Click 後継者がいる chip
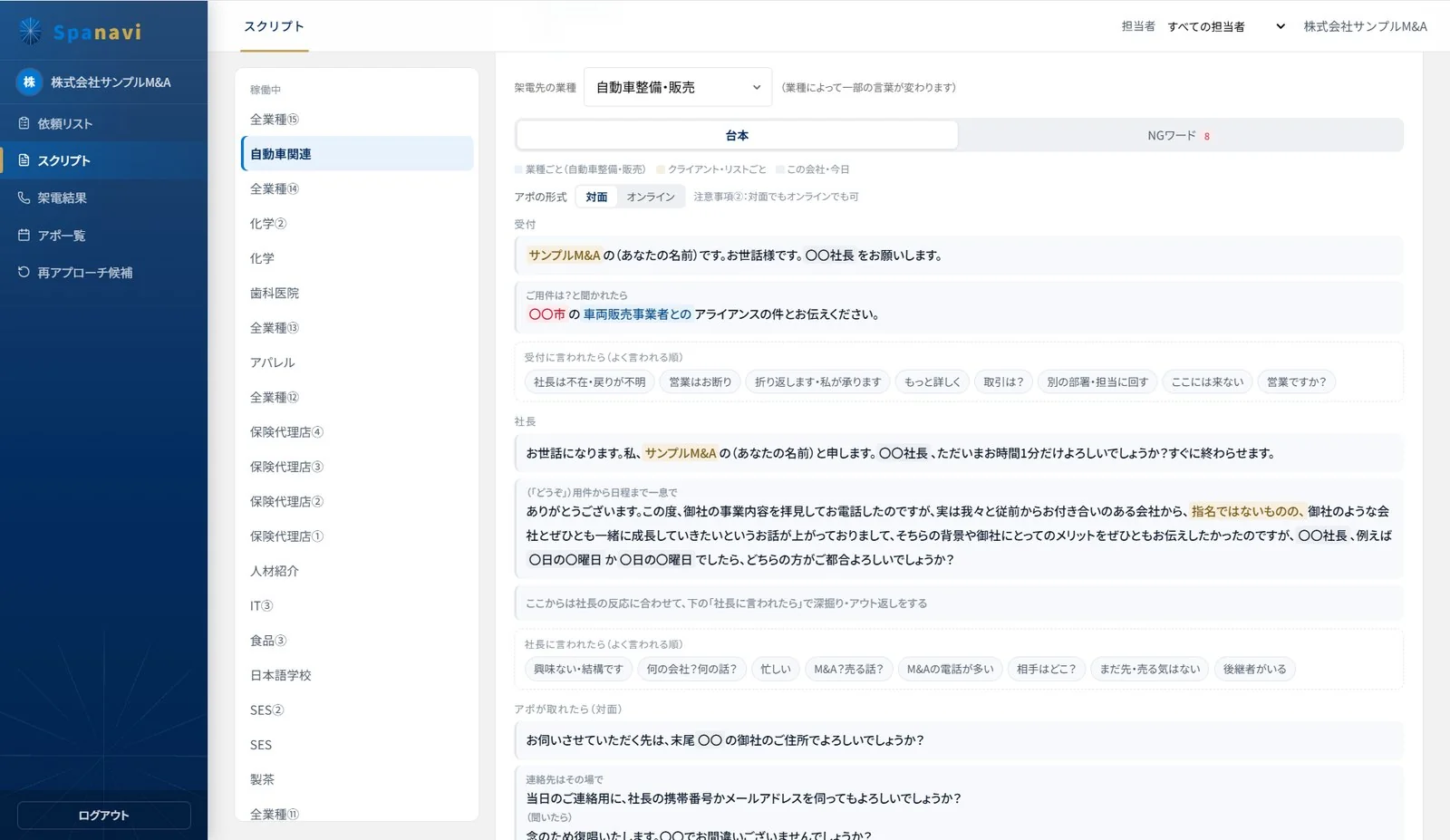This screenshot has height=840, width=1450. coord(1255,670)
